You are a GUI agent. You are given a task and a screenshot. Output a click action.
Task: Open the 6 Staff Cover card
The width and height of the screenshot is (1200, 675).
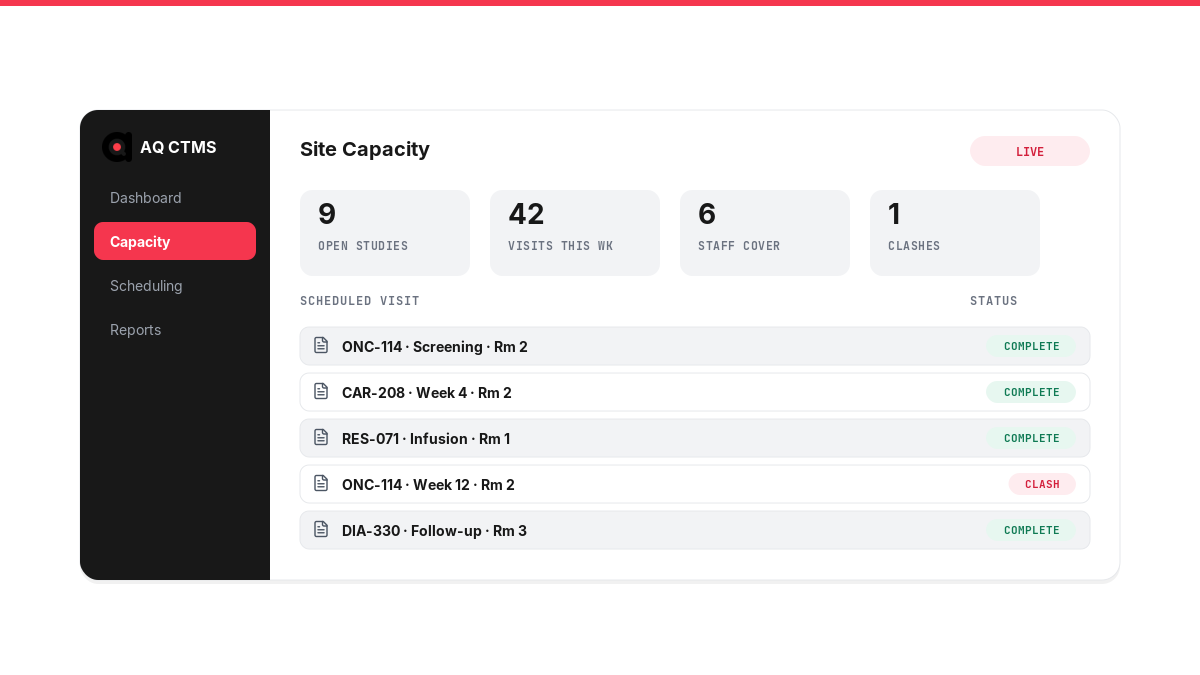(x=765, y=233)
